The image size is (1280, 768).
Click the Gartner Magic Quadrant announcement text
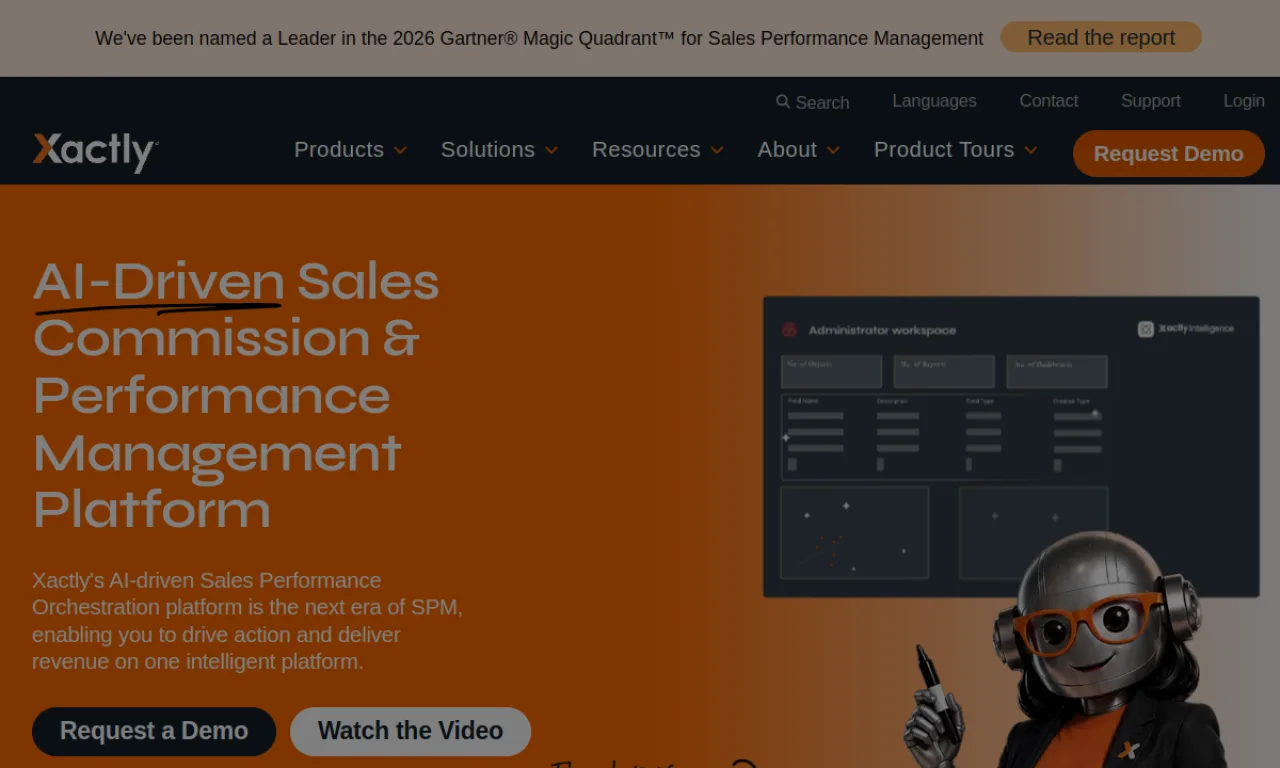[x=539, y=38]
